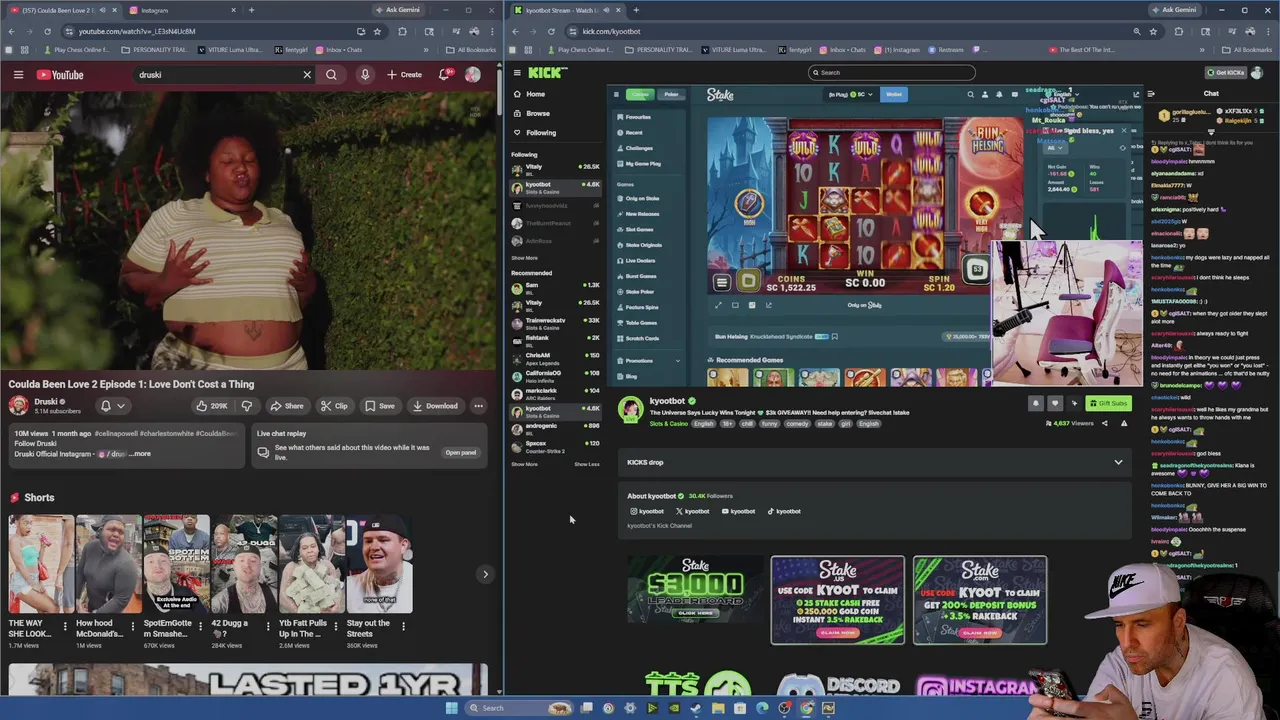Save the video to a playlist
This screenshot has height=720, width=1280.
pyautogui.click(x=380, y=406)
